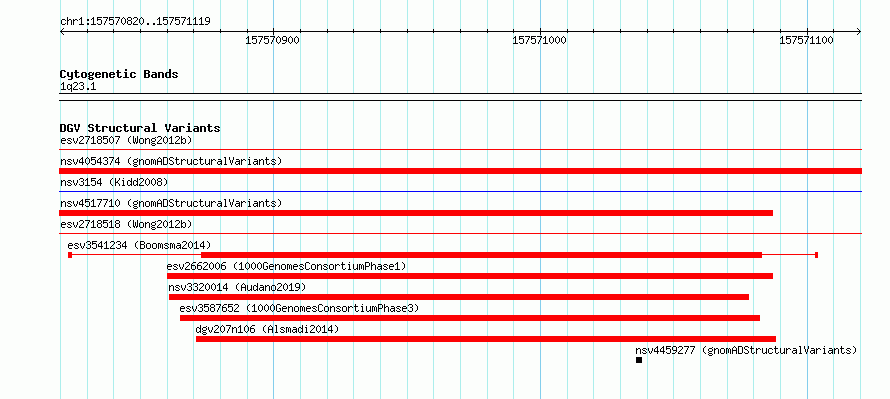The width and height of the screenshot is (890, 399).
Task: Click the chr1:157570820..157571119 region label
Action: click(x=135, y=22)
